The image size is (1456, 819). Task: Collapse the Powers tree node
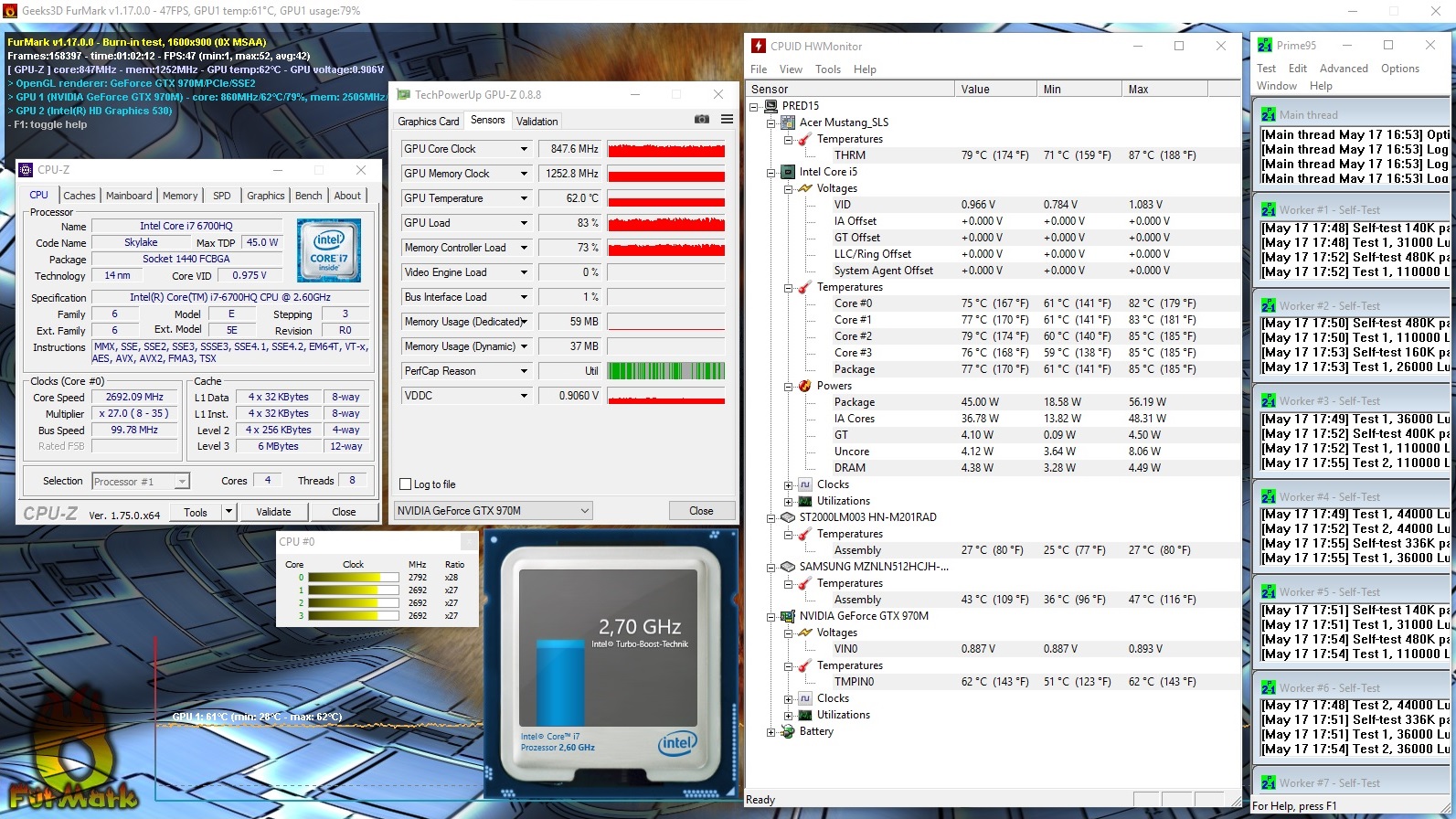click(x=789, y=386)
